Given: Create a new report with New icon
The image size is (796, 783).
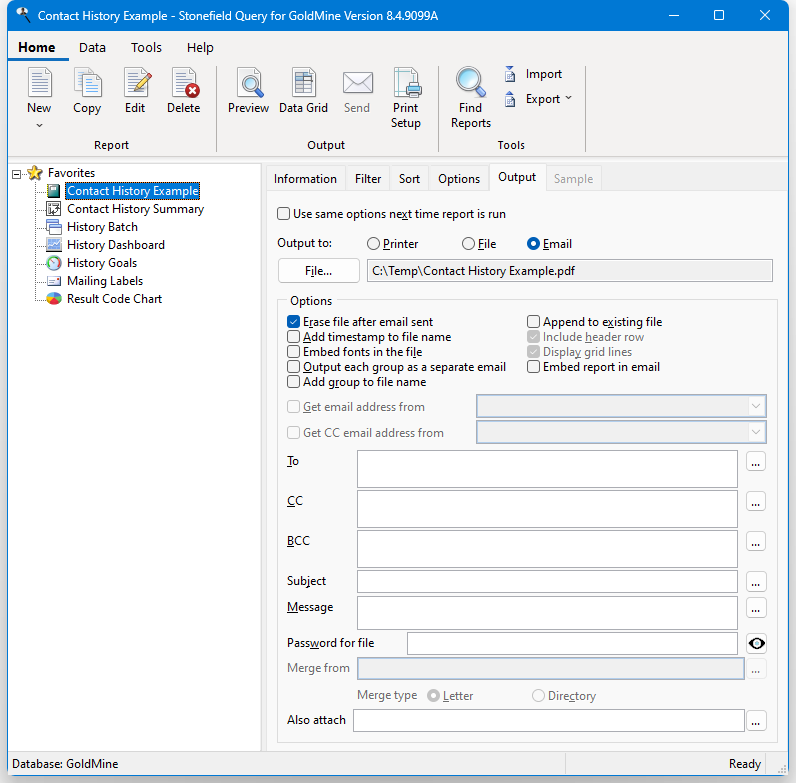Looking at the screenshot, I should click(40, 82).
